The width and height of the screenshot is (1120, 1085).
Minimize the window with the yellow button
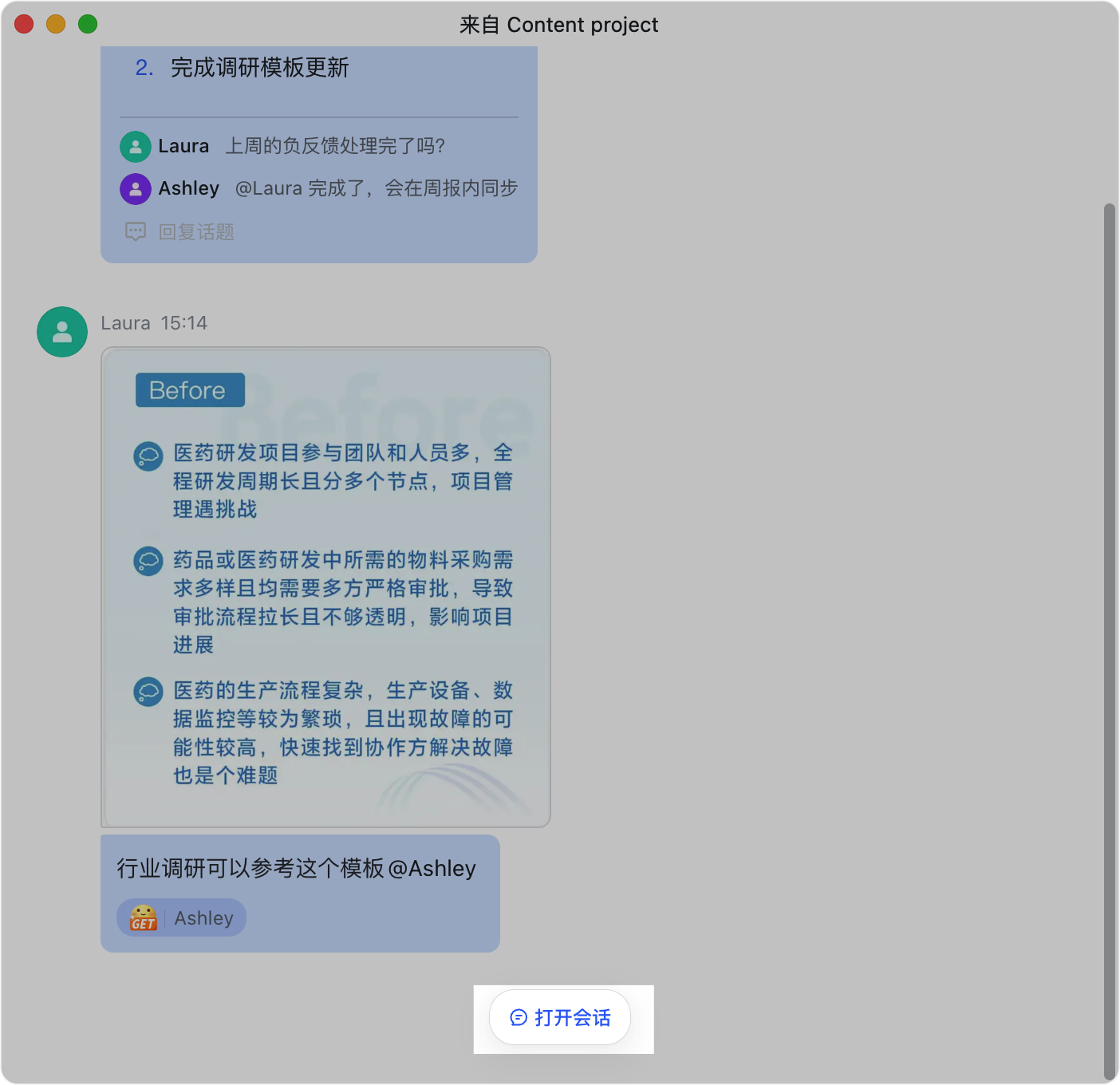coord(56,25)
